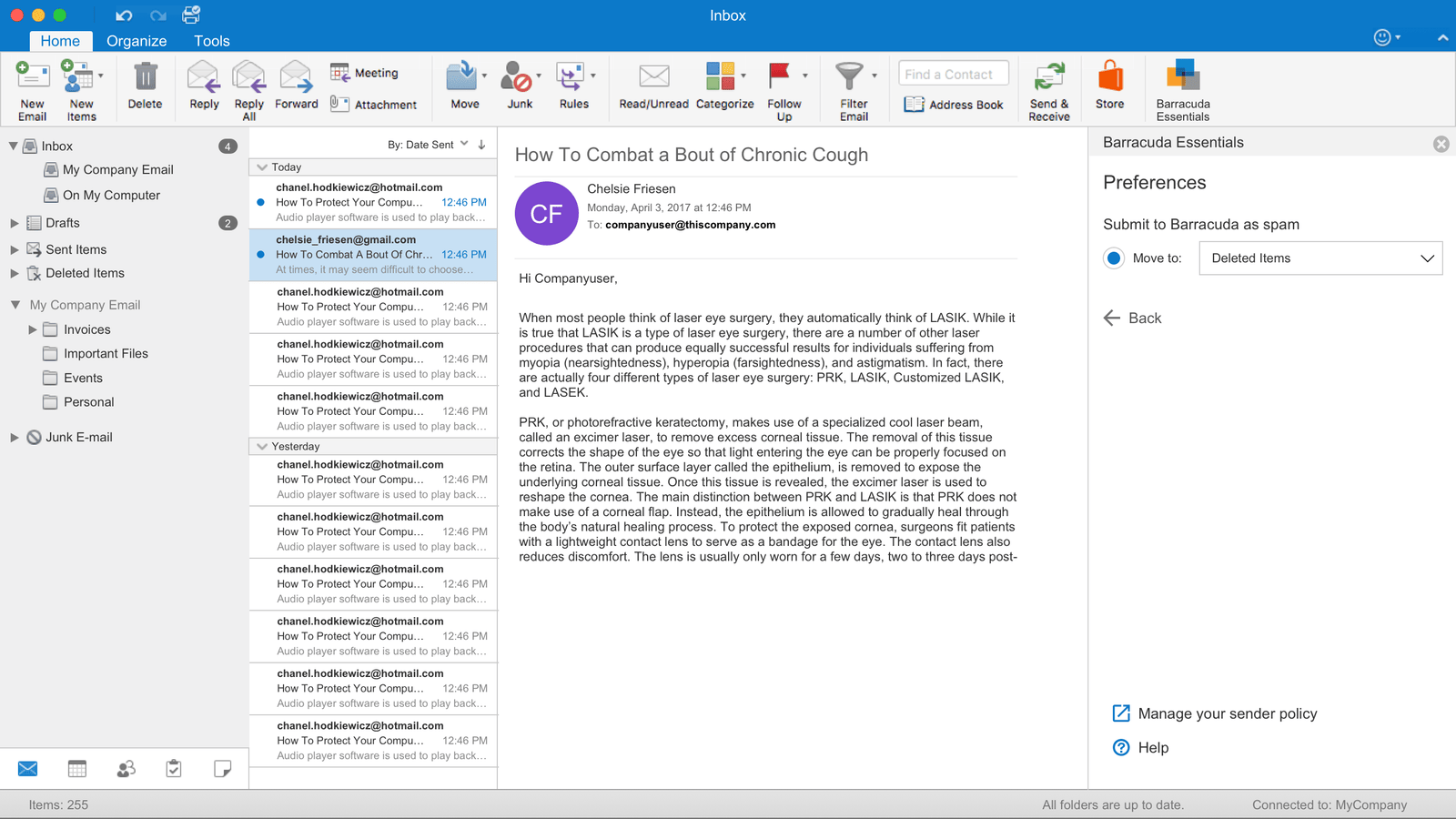
Task: Click Manage your sender policy link
Action: pos(1227,713)
